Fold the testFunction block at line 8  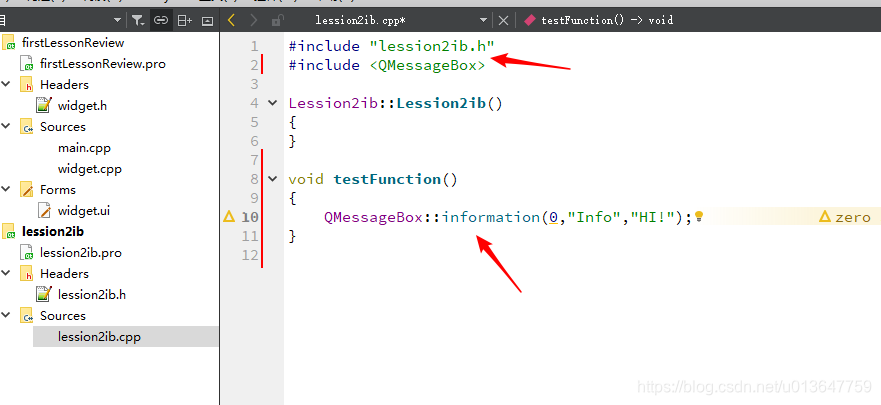coord(273,179)
